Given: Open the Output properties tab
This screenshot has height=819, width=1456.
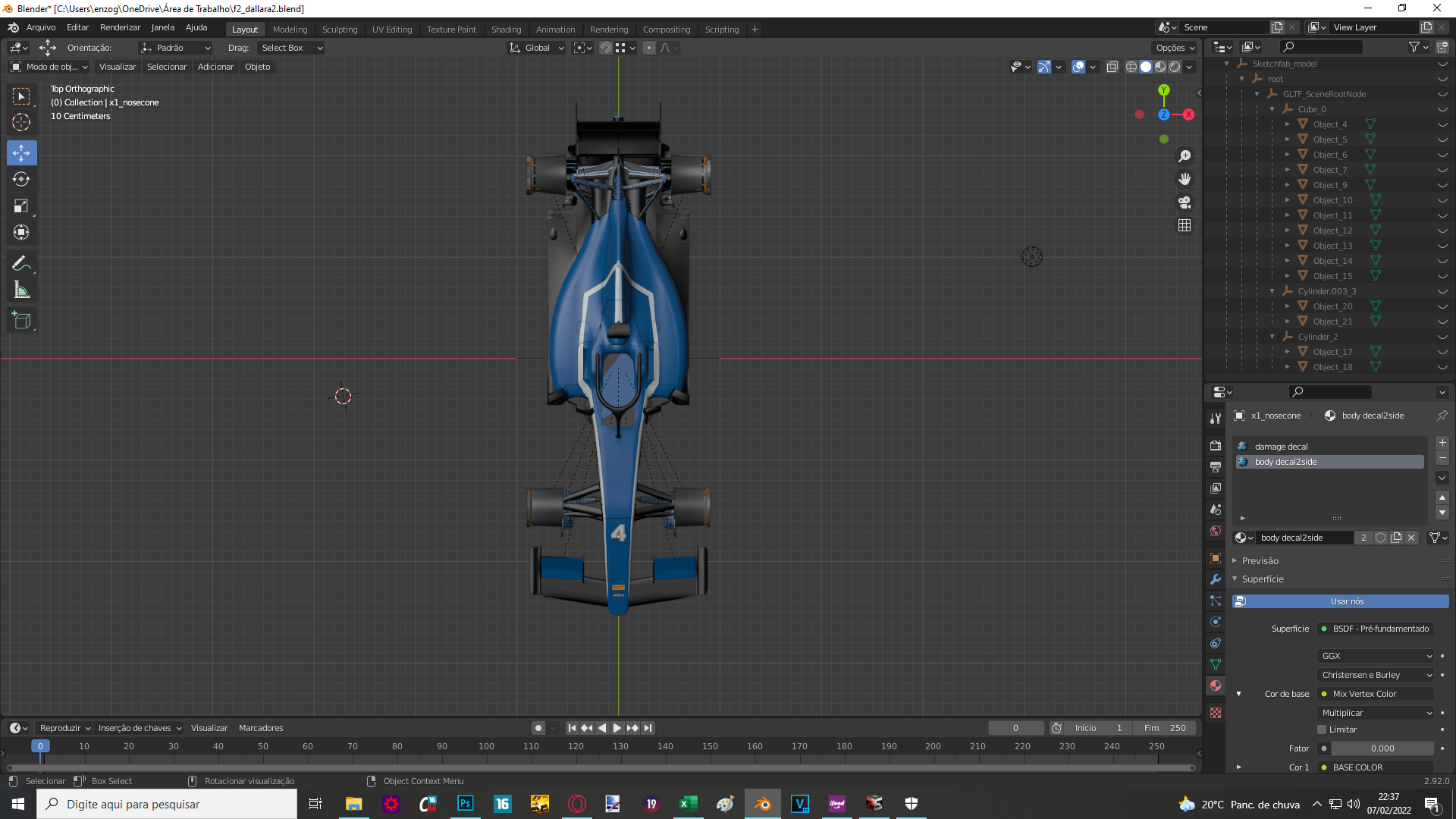Looking at the screenshot, I should point(1216,467).
